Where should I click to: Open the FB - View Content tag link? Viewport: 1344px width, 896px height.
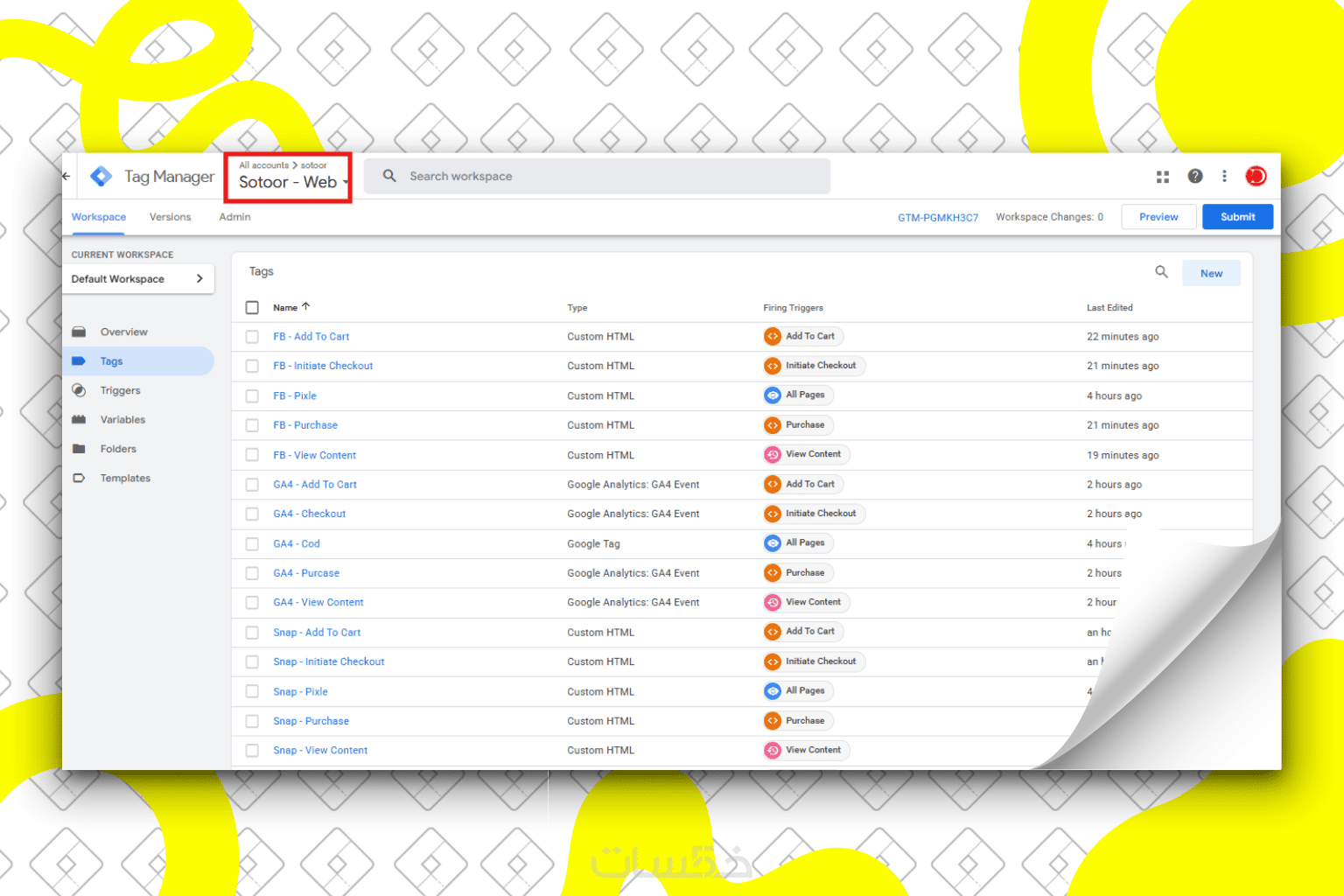pyautogui.click(x=314, y=455)
